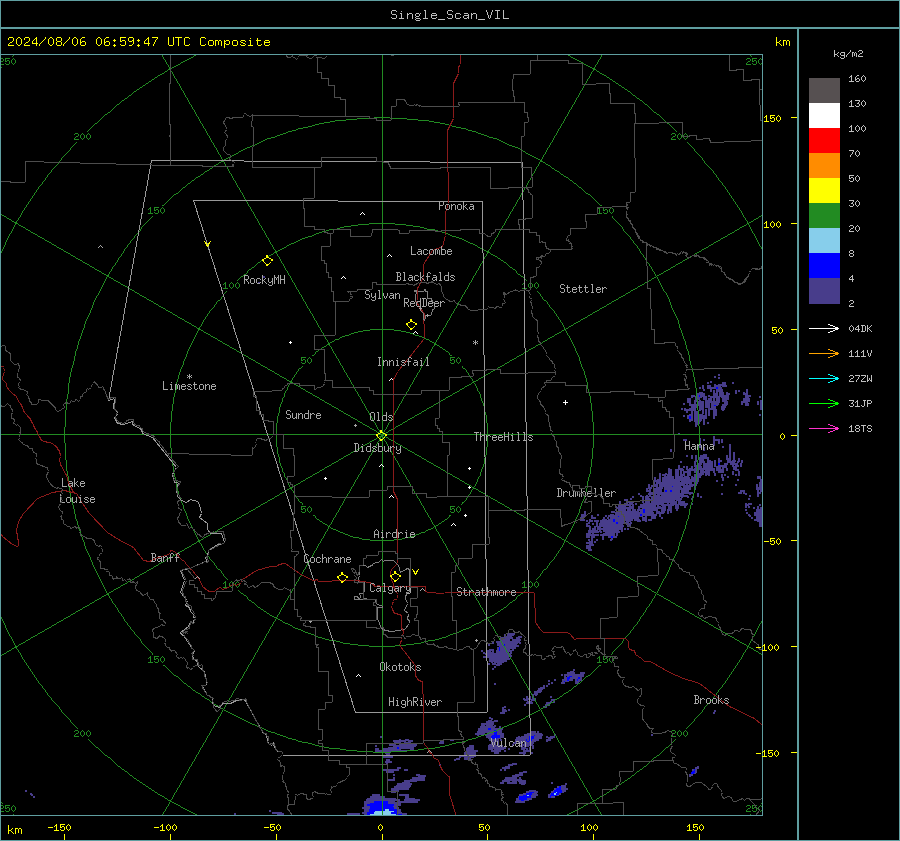
Task: Click the Cochrane town label
Action: [327, 559]
